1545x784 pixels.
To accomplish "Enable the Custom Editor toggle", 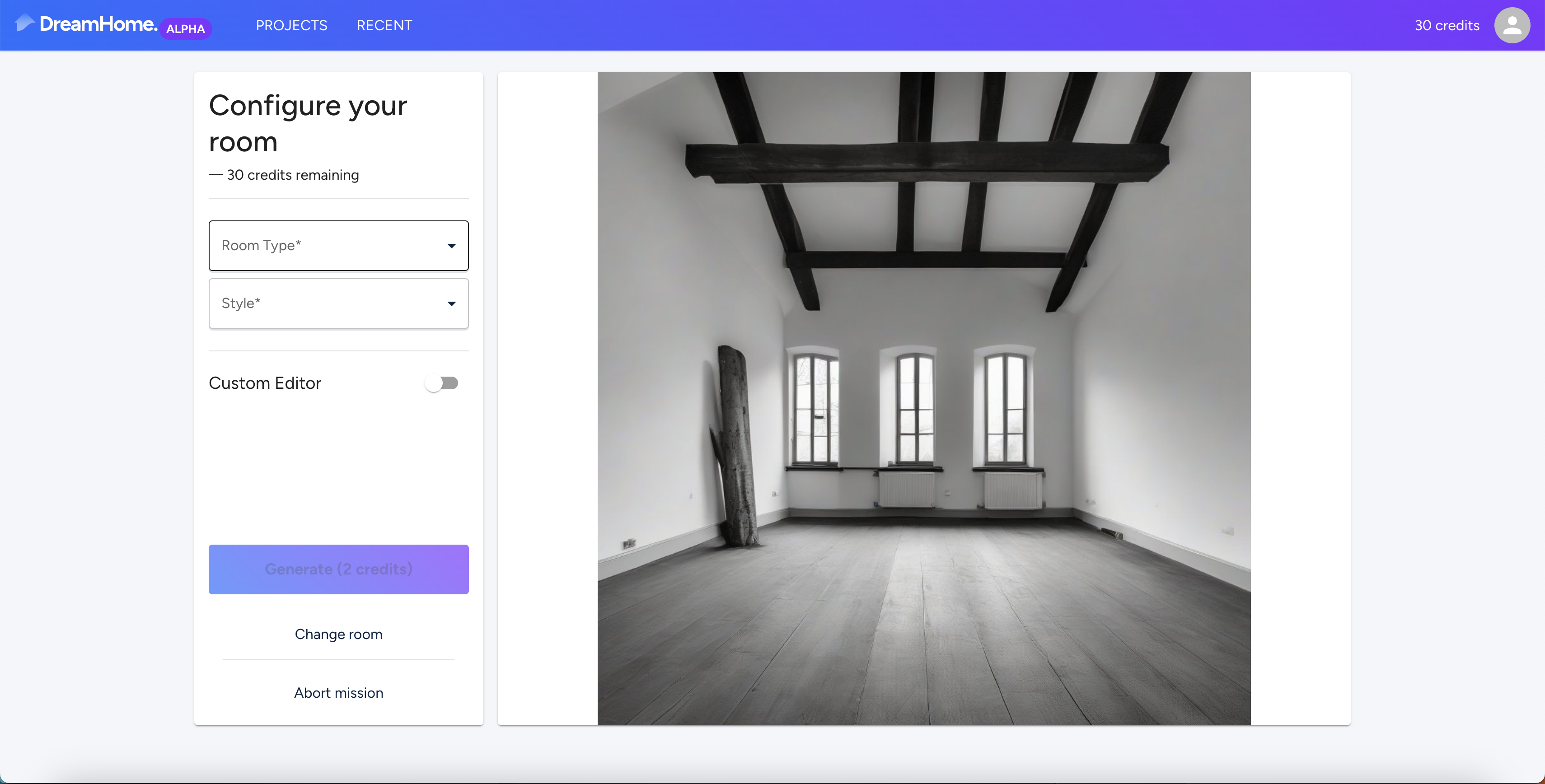I will (441, 383).
